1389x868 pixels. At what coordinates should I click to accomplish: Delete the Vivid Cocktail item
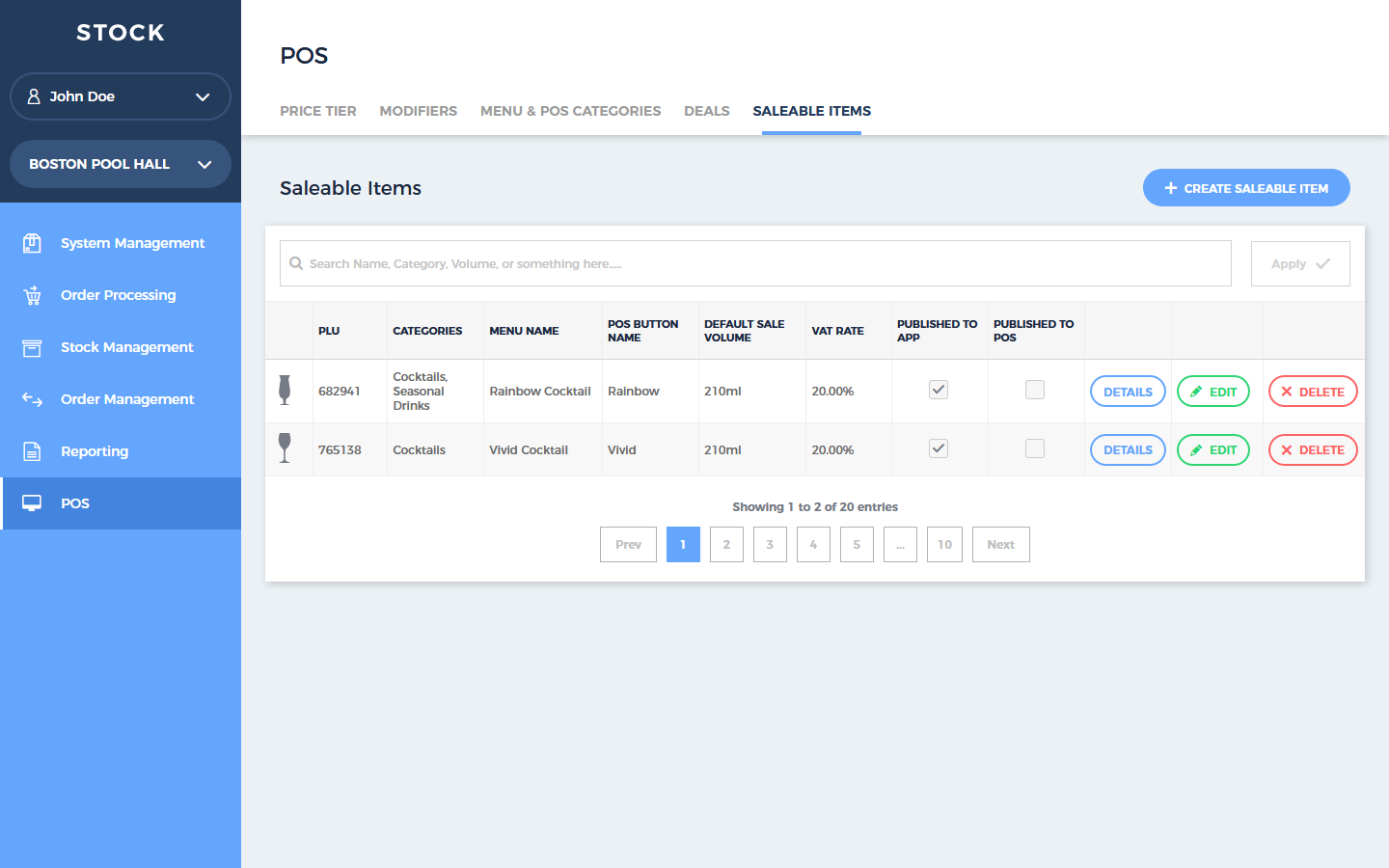[x=1312, y=450]
